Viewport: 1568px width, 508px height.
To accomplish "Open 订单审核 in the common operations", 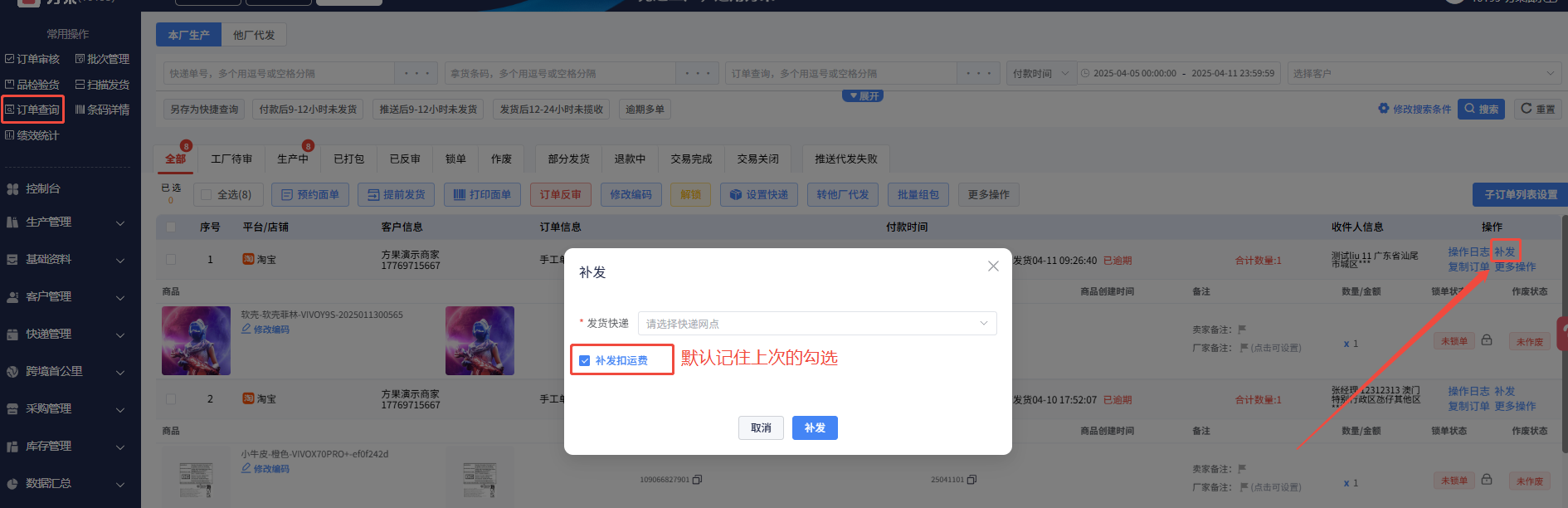I will pos(32,59).
